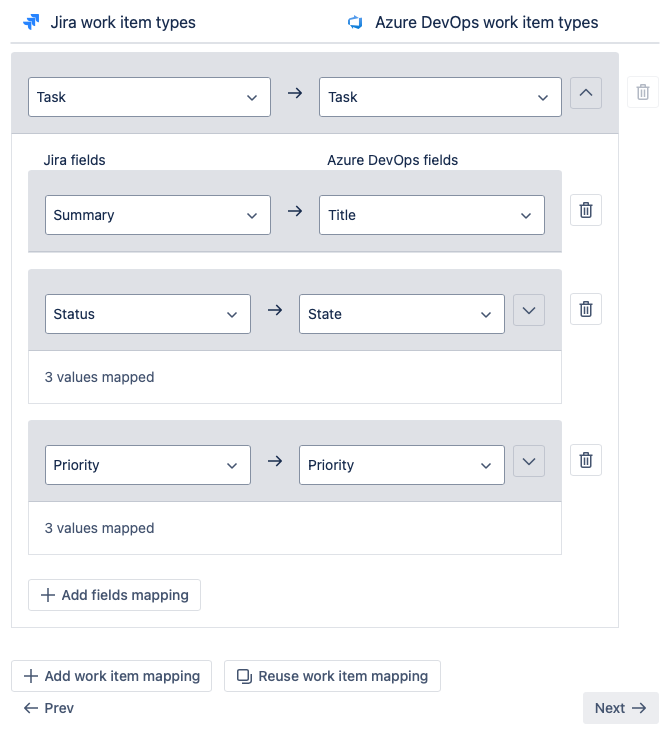The image size is (669, 731).
Task: Delete the Status to State field mapping
Action: click(x=586, y=310)
